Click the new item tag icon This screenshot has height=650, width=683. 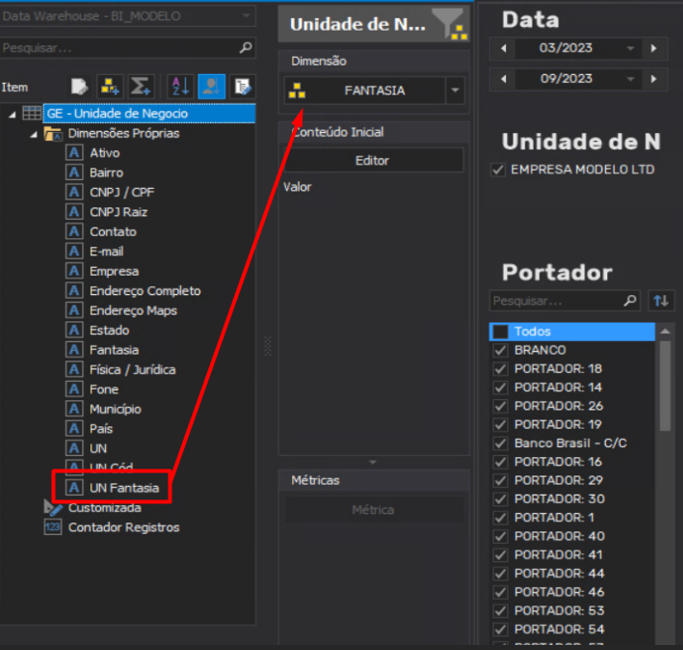[x=79, y=86]
